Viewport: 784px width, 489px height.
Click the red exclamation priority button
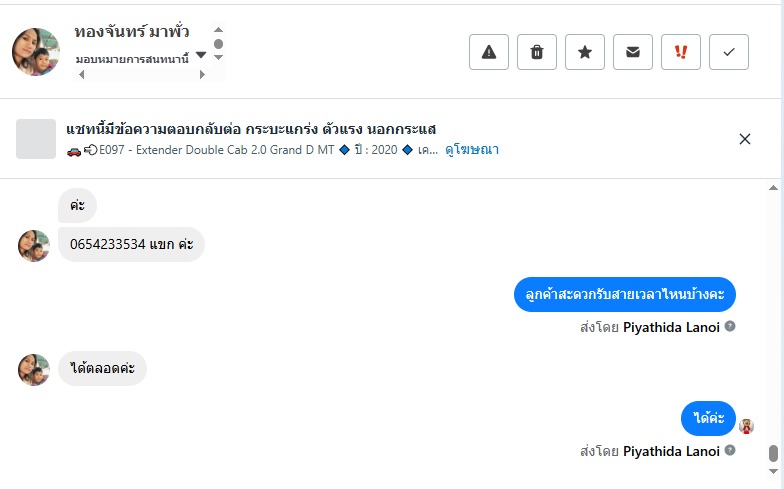[x=681, y=52]
